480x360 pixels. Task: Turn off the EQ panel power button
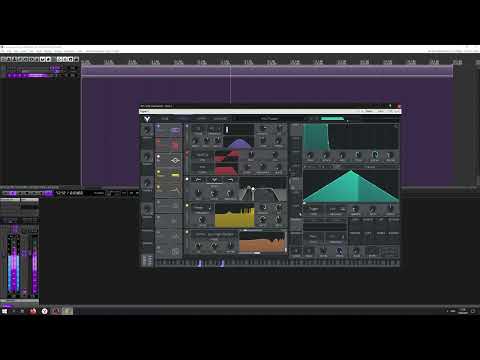(x=187, y=179)
